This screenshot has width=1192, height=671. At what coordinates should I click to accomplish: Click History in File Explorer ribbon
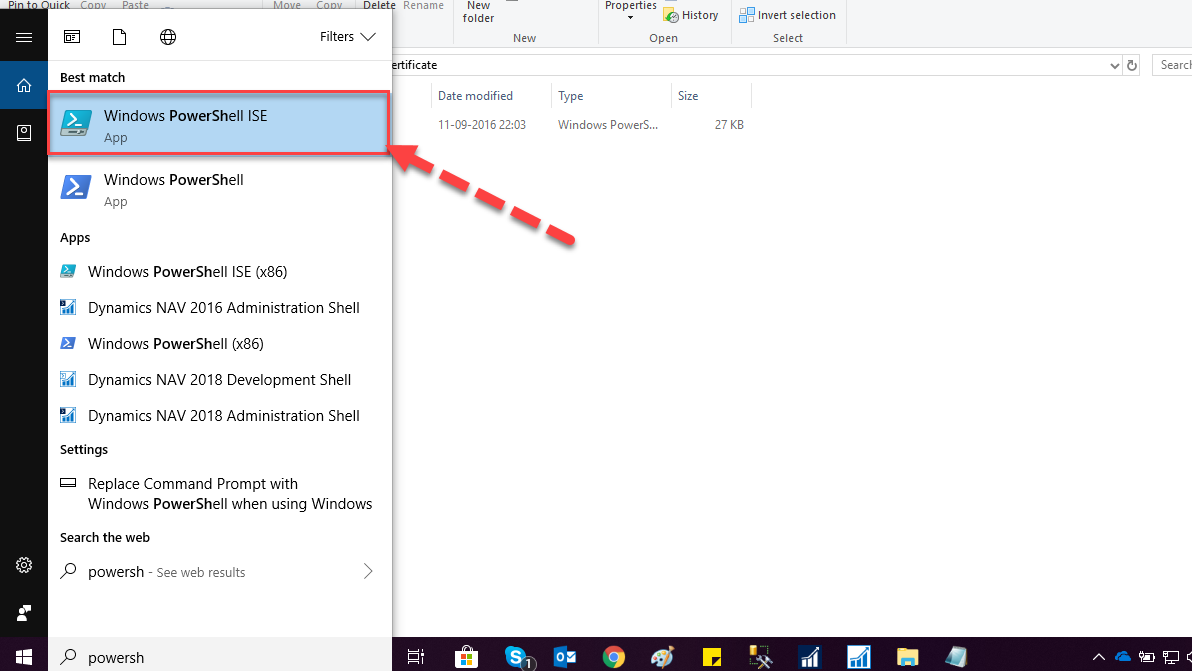(x=691, y=15)
